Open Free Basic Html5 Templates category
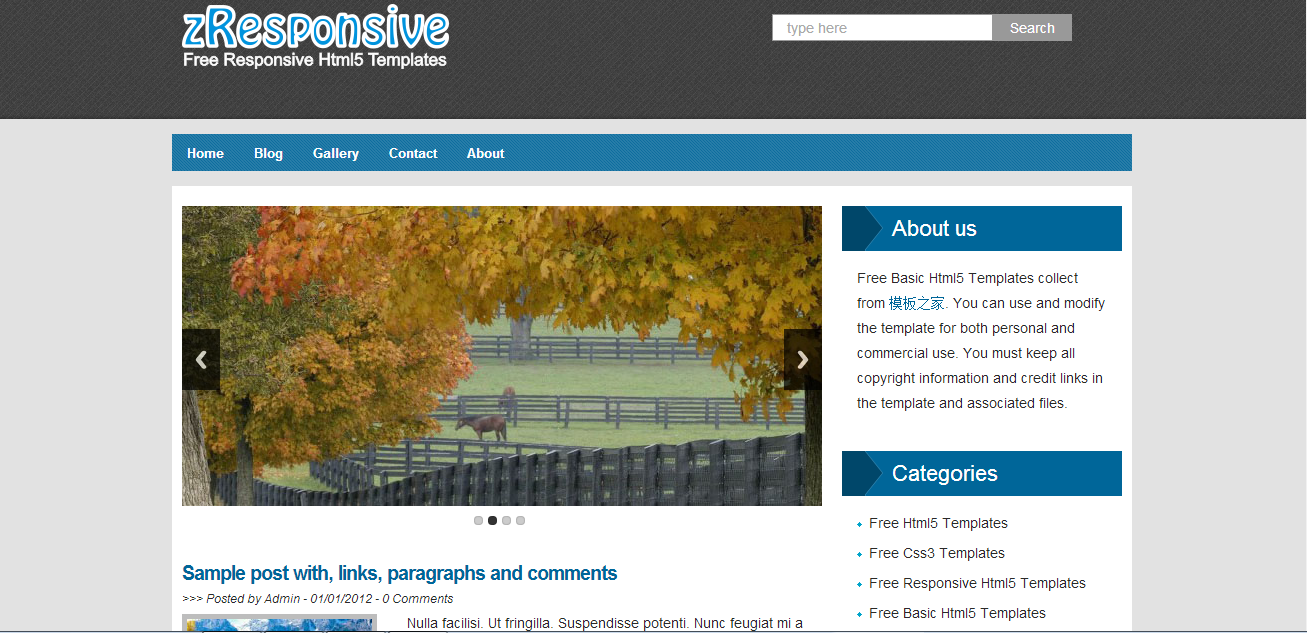This screenshot has width=1307, height=633. pyautogui.click(x=957, y=613)
